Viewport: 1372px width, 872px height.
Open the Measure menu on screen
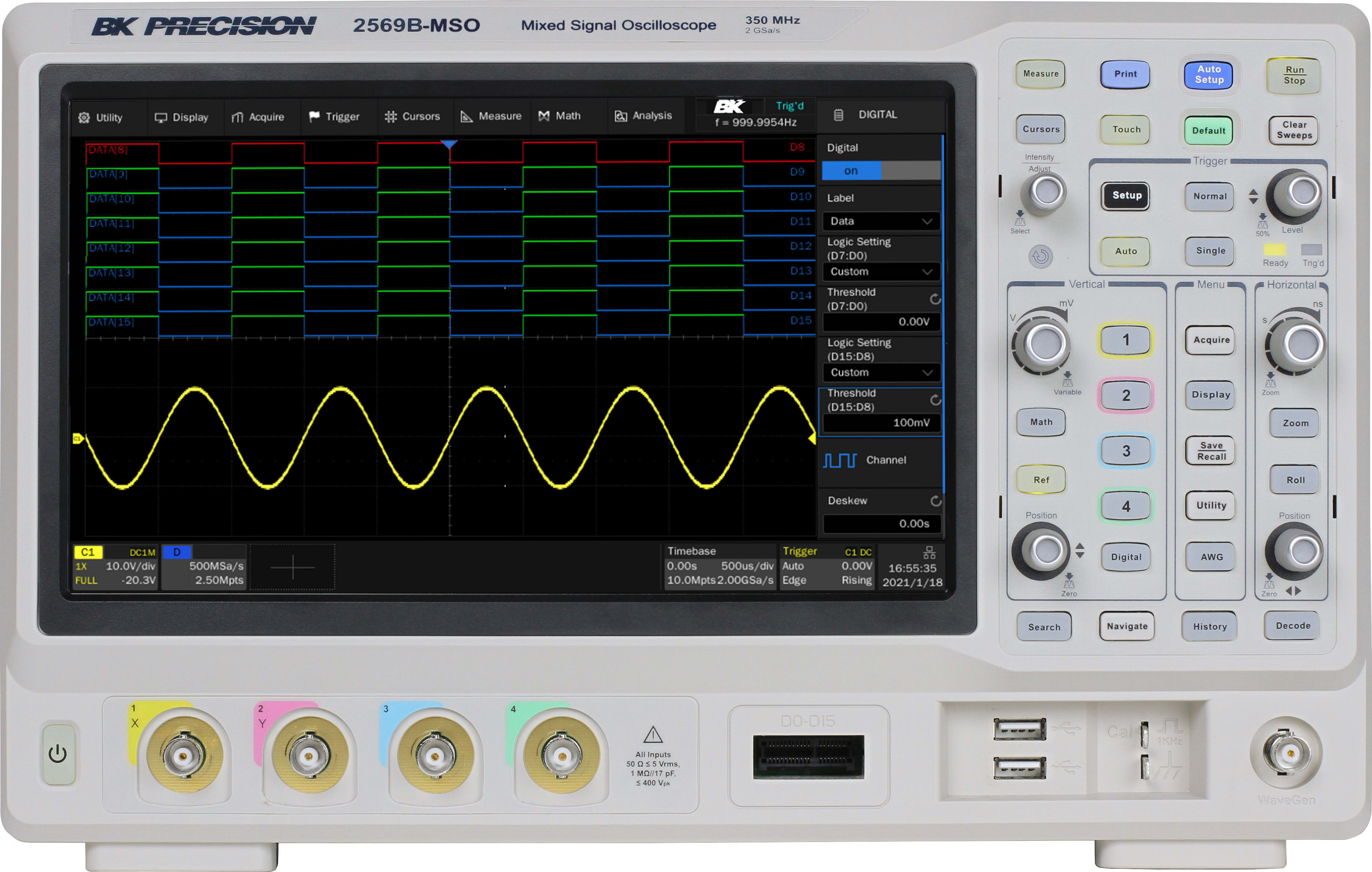coord(491,116)
